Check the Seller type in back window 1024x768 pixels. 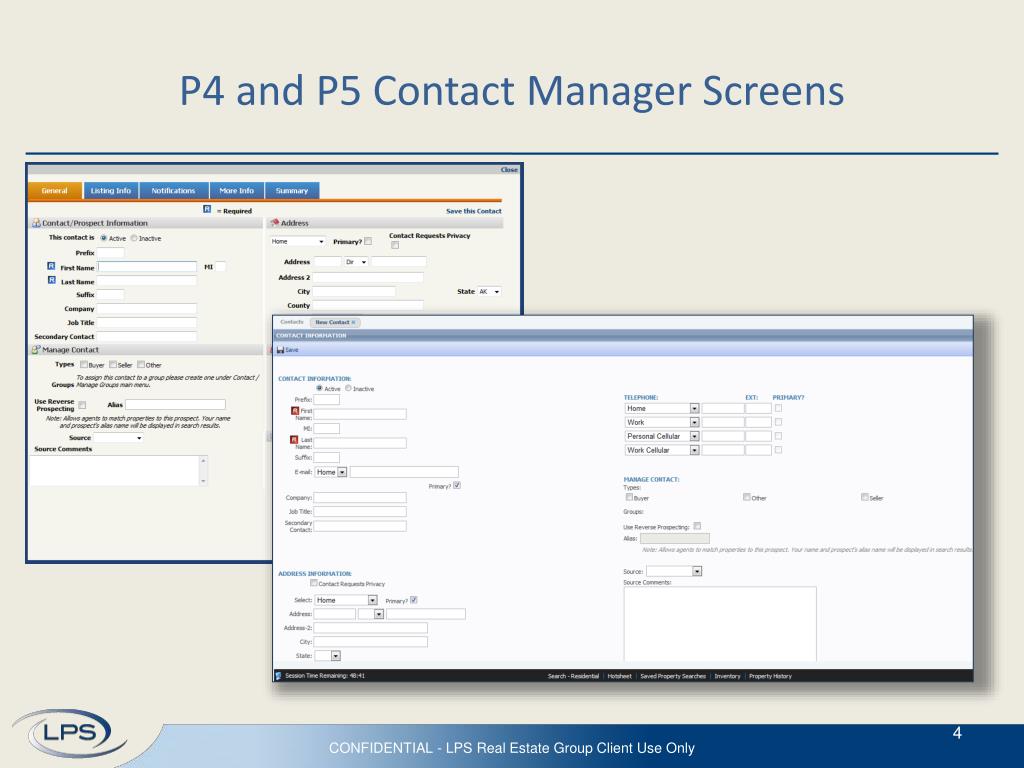click(x=113, y=364)
